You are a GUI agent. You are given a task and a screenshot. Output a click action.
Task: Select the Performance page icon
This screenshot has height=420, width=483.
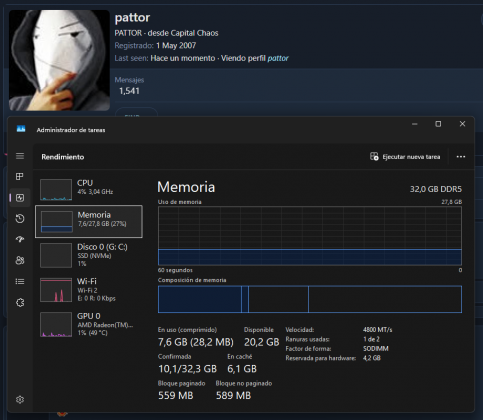(20, 198)
